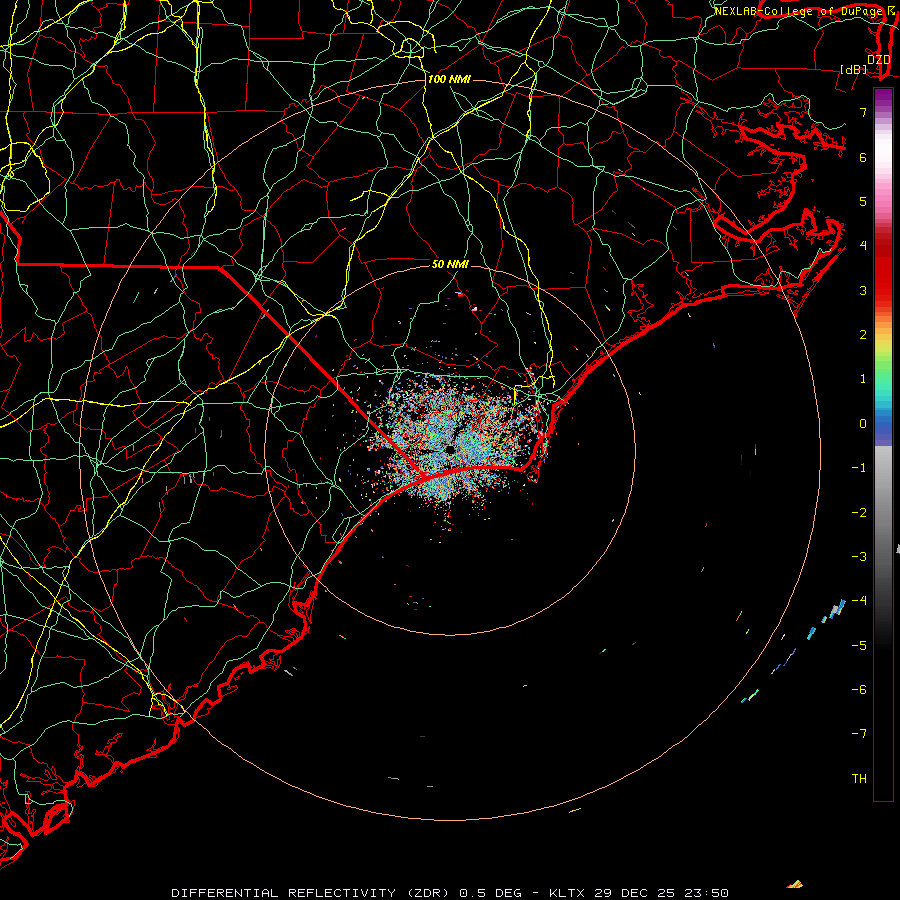Viewport: 900px width, 900px height.
Task: Click the "DZD" legend title
Action: [x=878, y=60]
